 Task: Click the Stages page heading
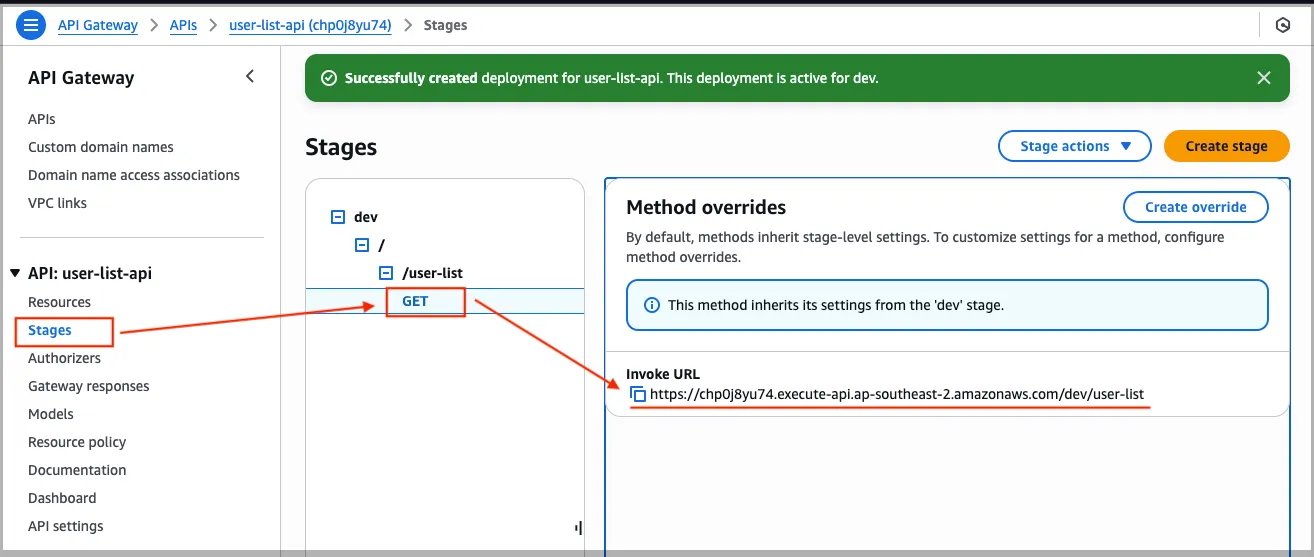[341, 147]
